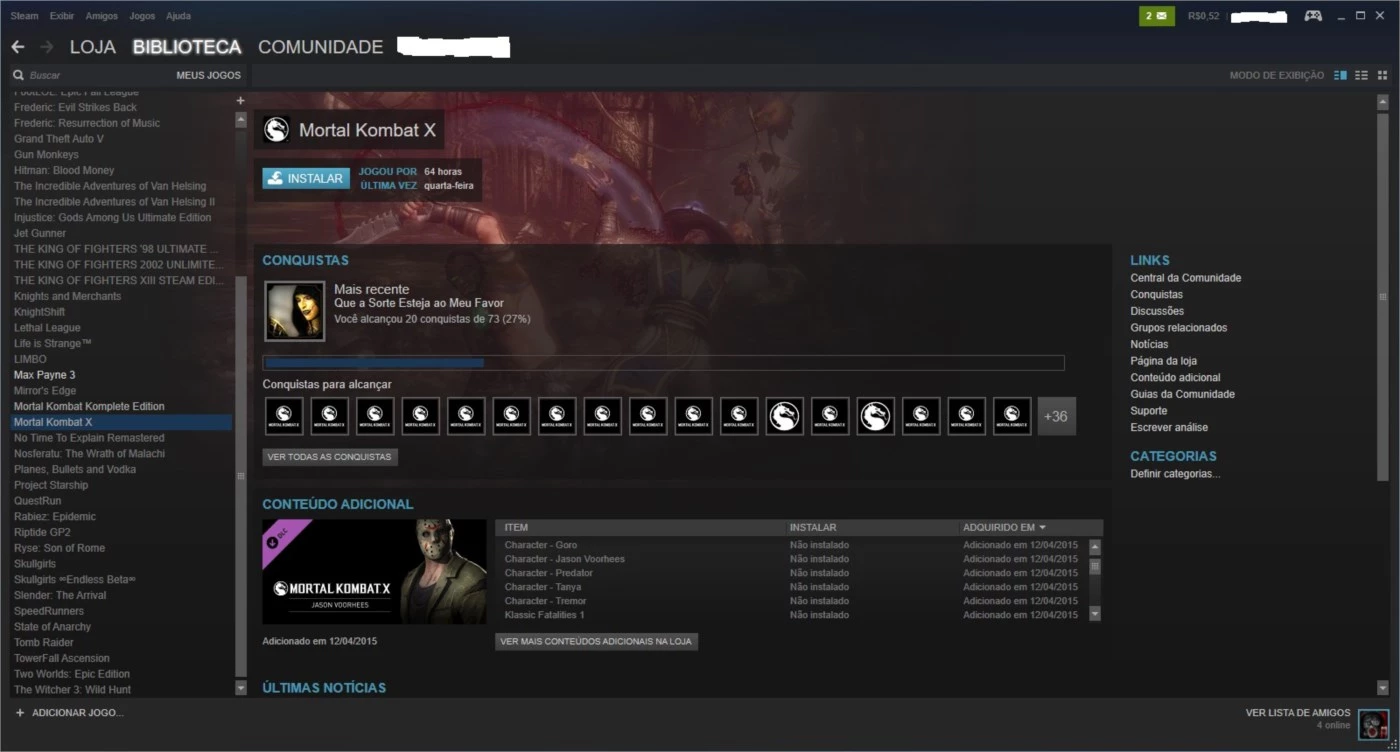
Task: Click VER TODAS AS CONQUISTAS button
Action: click(x=330, y=457)
